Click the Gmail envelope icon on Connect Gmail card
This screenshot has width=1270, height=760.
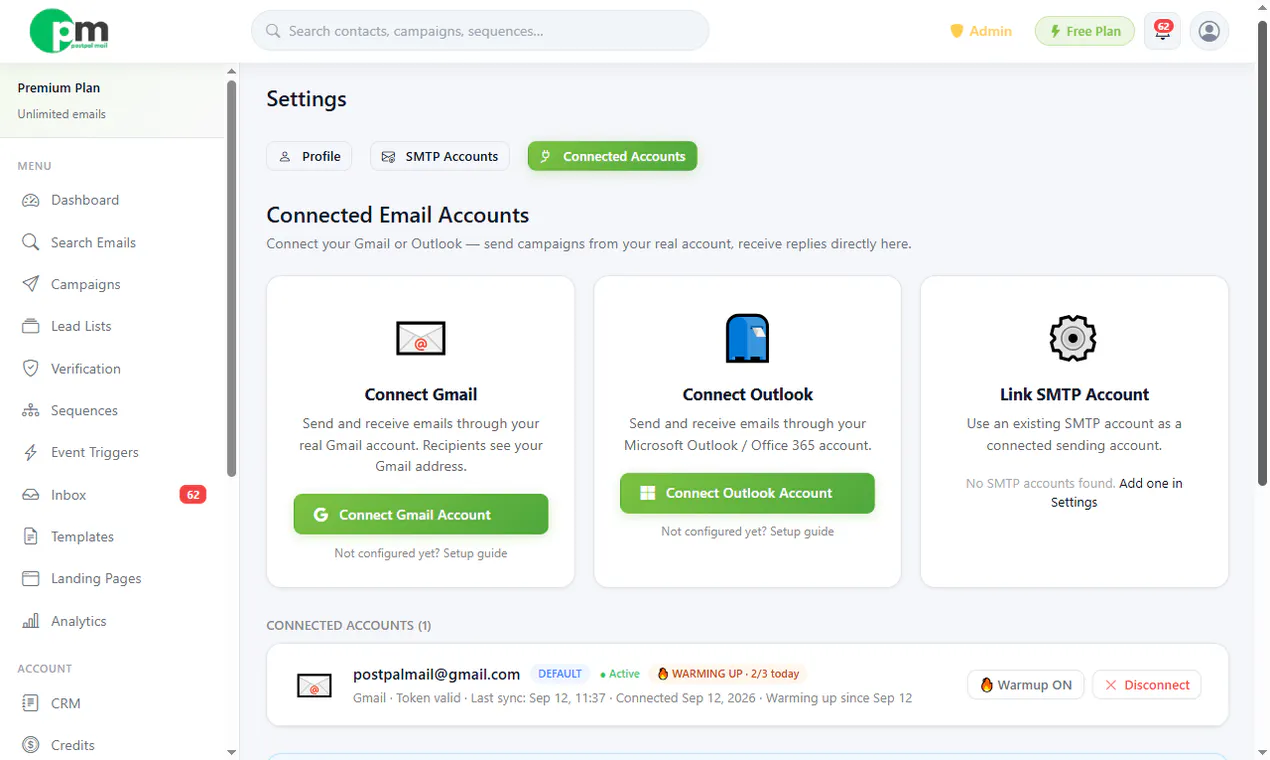click(x=421, y=339)
